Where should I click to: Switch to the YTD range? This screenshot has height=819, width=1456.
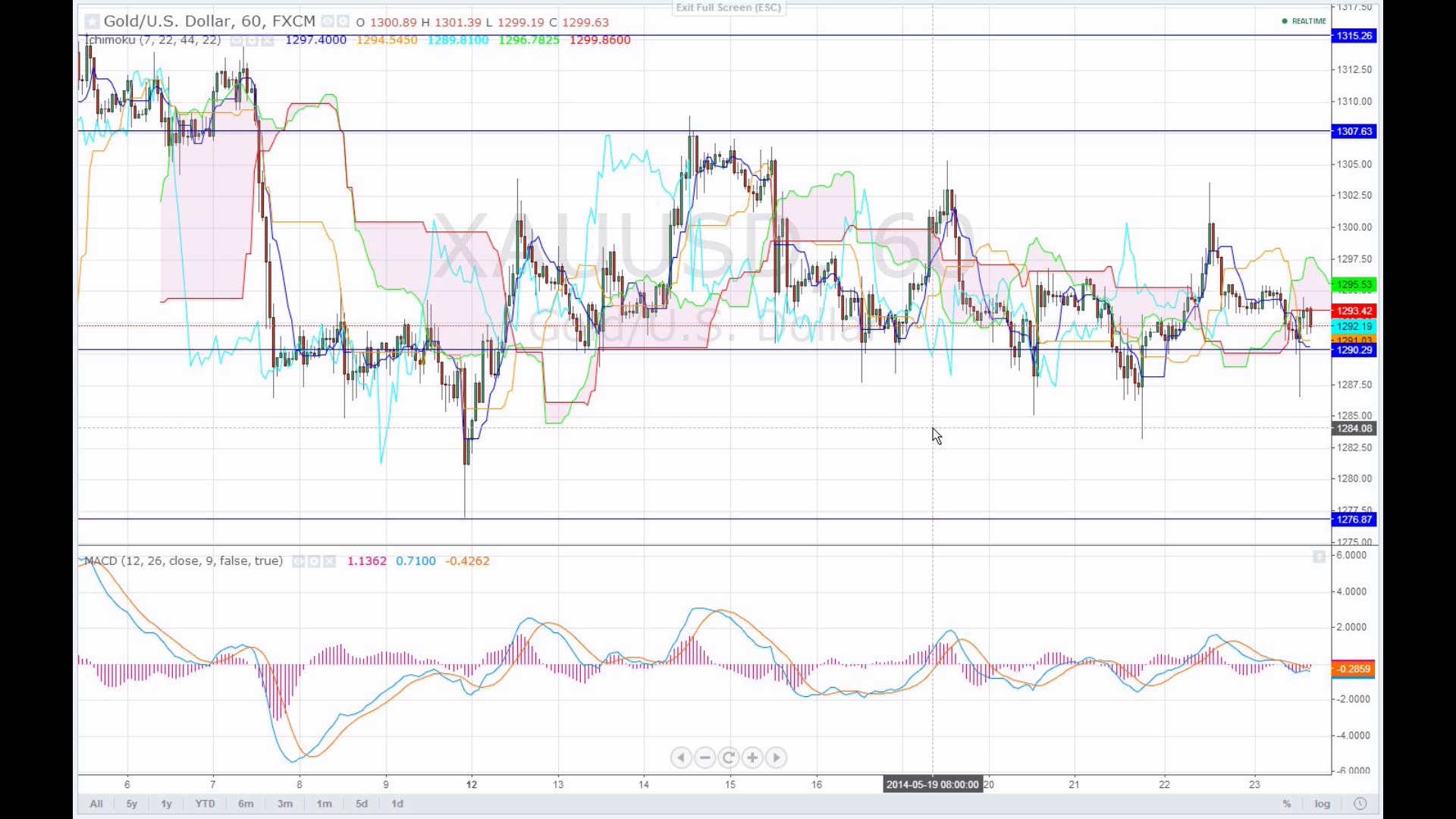pos(205,804)
